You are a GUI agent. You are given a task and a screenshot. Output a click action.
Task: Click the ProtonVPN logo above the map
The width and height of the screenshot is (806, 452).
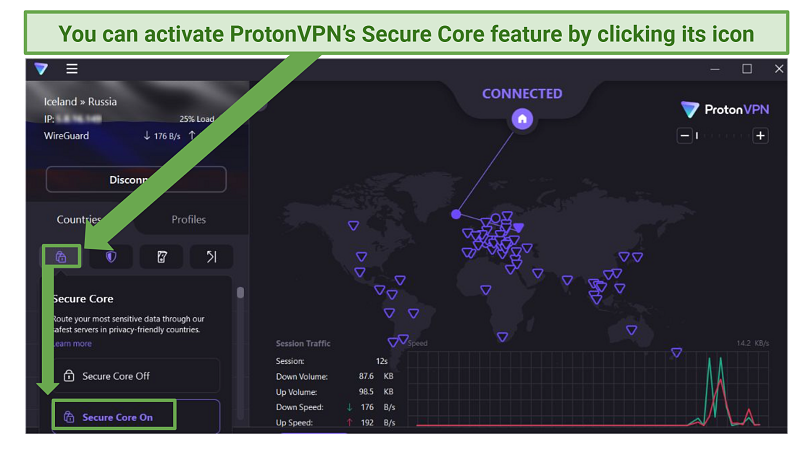click(x=725, y=110)
